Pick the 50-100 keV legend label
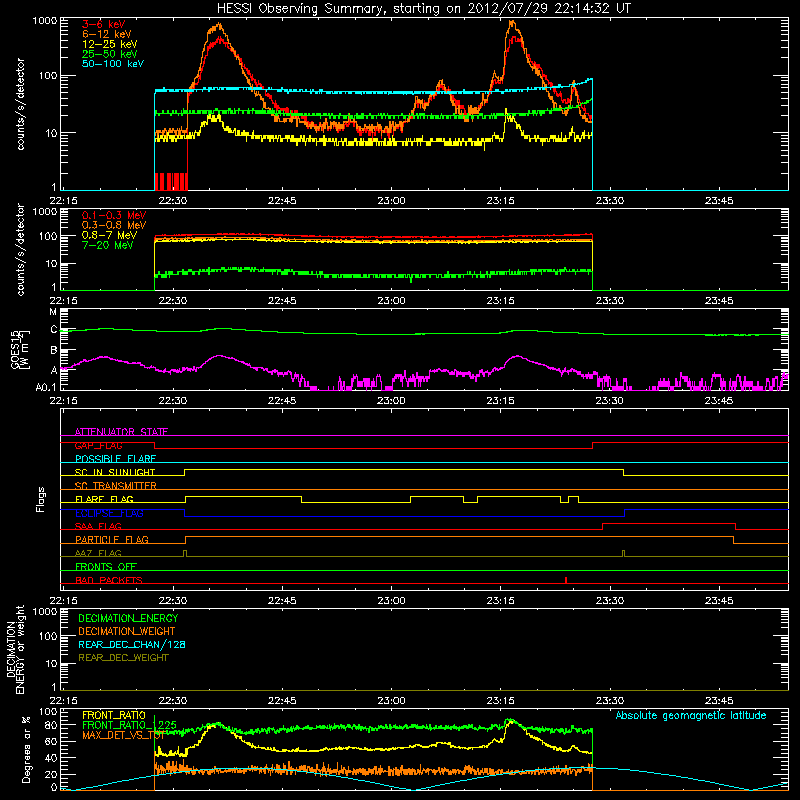The width and height of the screenshot is (800, 800). click(x=113, y=64)
